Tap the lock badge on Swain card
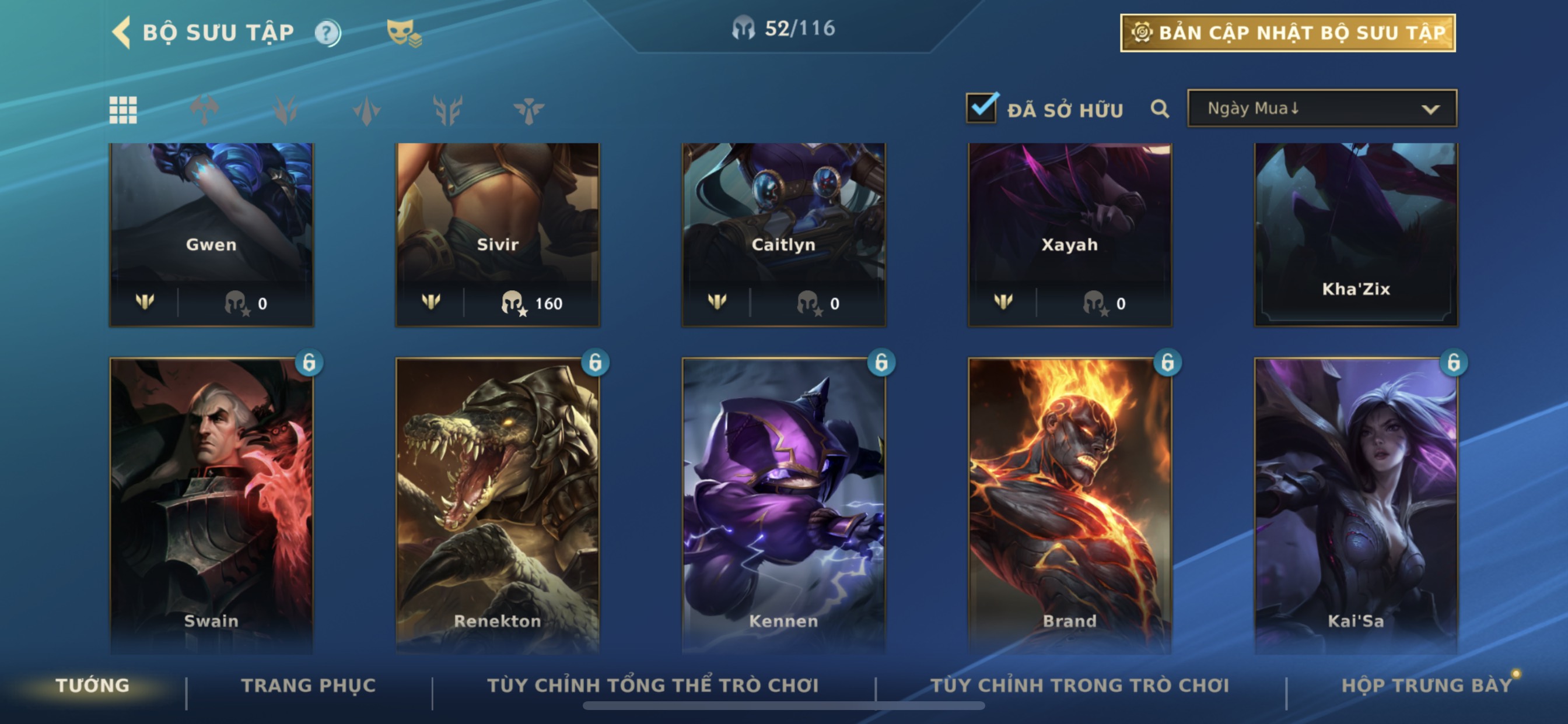 click(x=309, y=363)
